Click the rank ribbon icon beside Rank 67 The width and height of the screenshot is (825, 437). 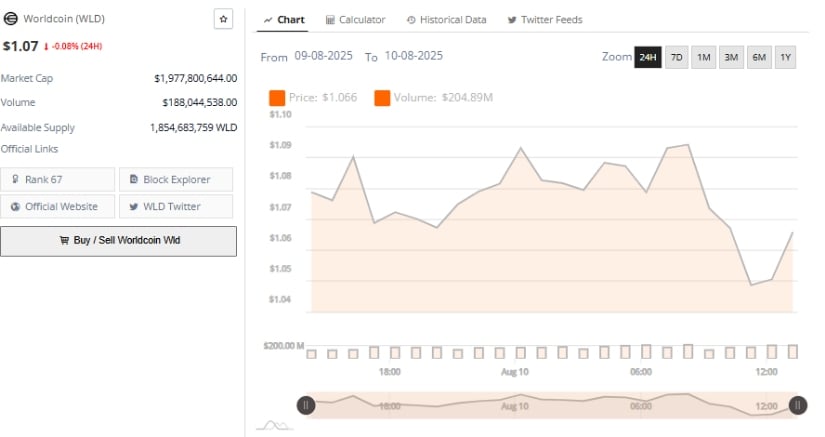tap(15, 179)
